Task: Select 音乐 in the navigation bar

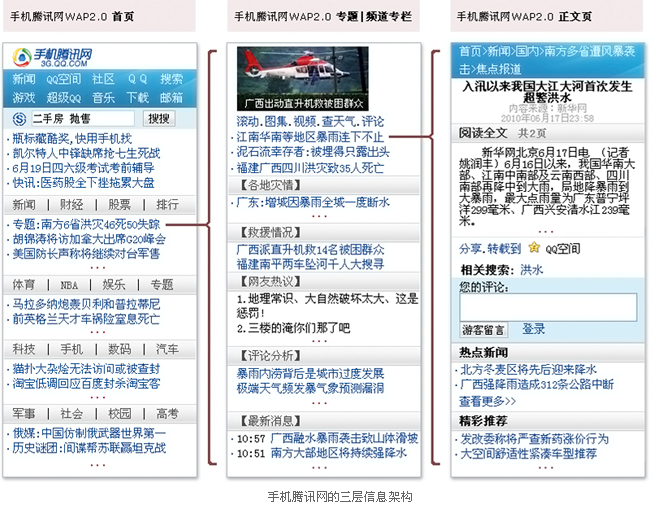Action: (103, 98)
